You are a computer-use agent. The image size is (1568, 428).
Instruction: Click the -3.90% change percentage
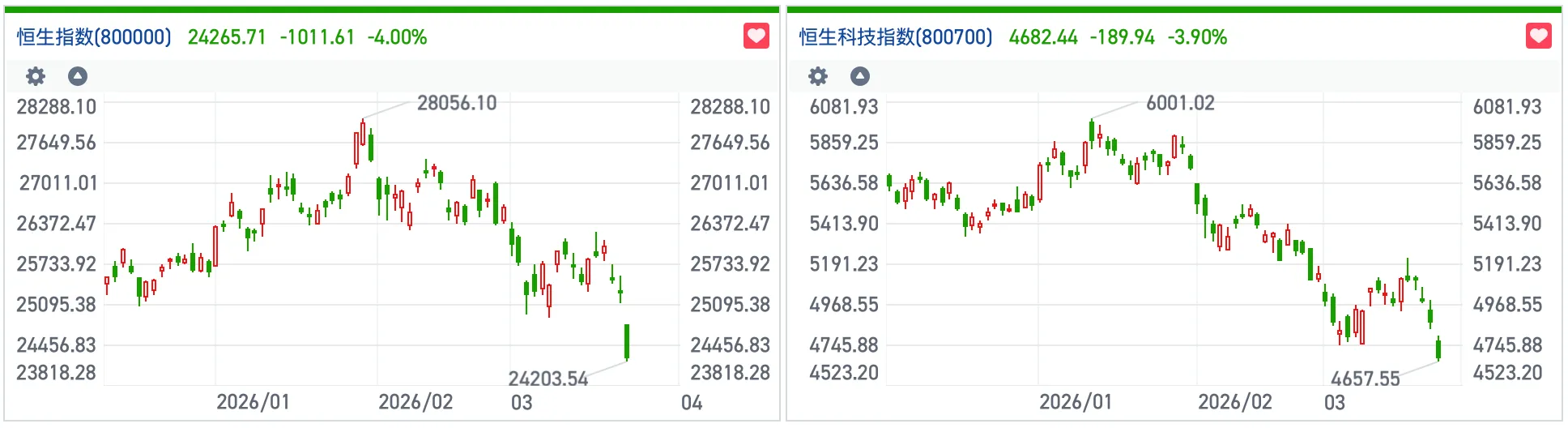point(1197,37)
